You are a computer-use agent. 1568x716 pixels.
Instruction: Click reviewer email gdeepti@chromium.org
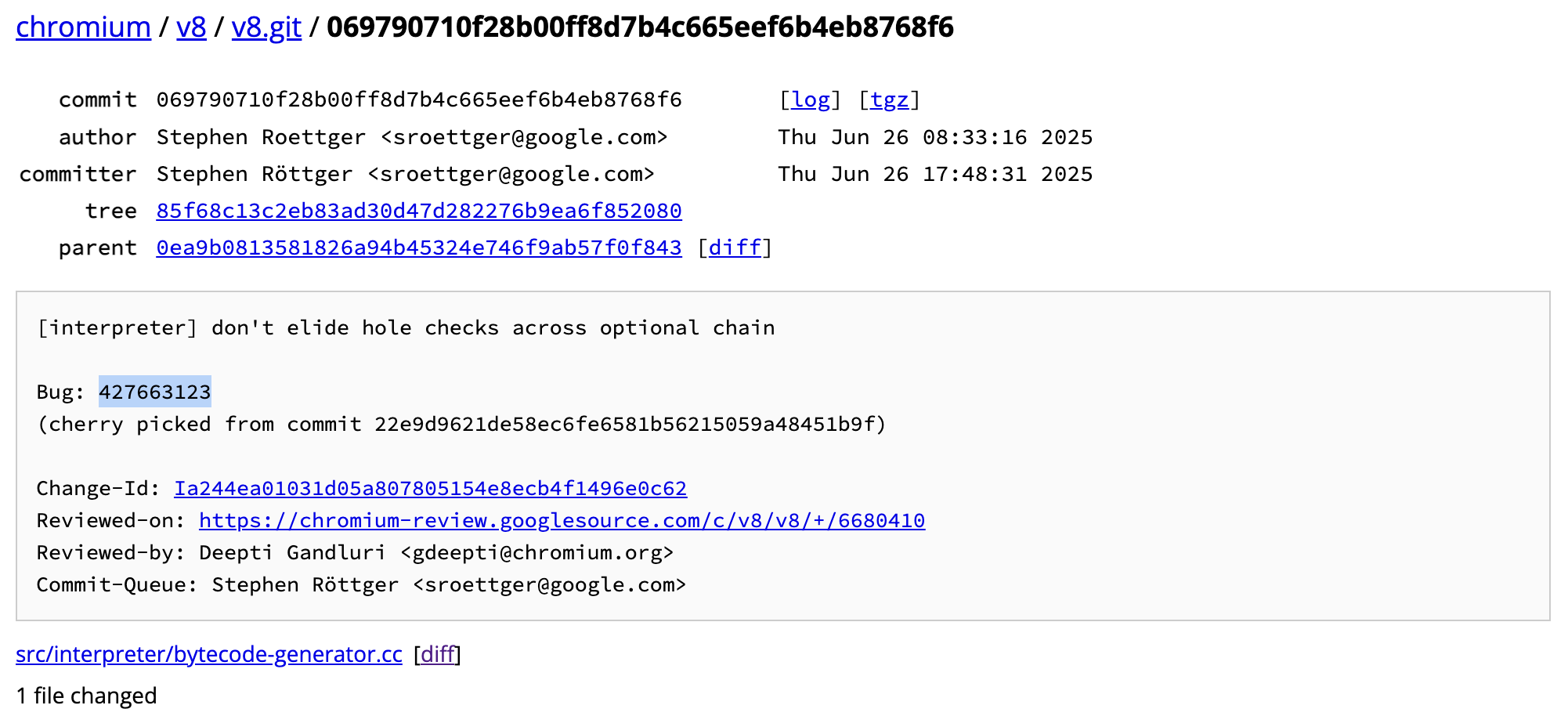pyautogui.click(x=537, y=552)
